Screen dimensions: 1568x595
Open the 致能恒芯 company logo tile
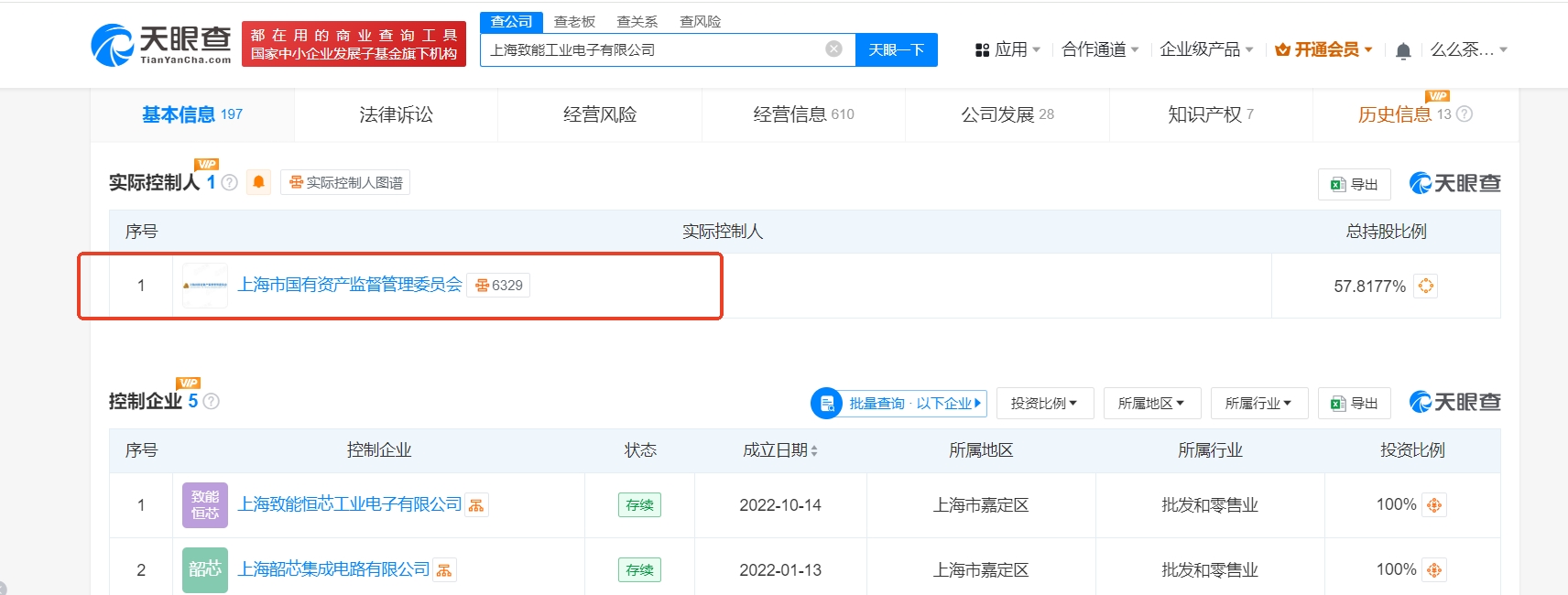[205, 505]
